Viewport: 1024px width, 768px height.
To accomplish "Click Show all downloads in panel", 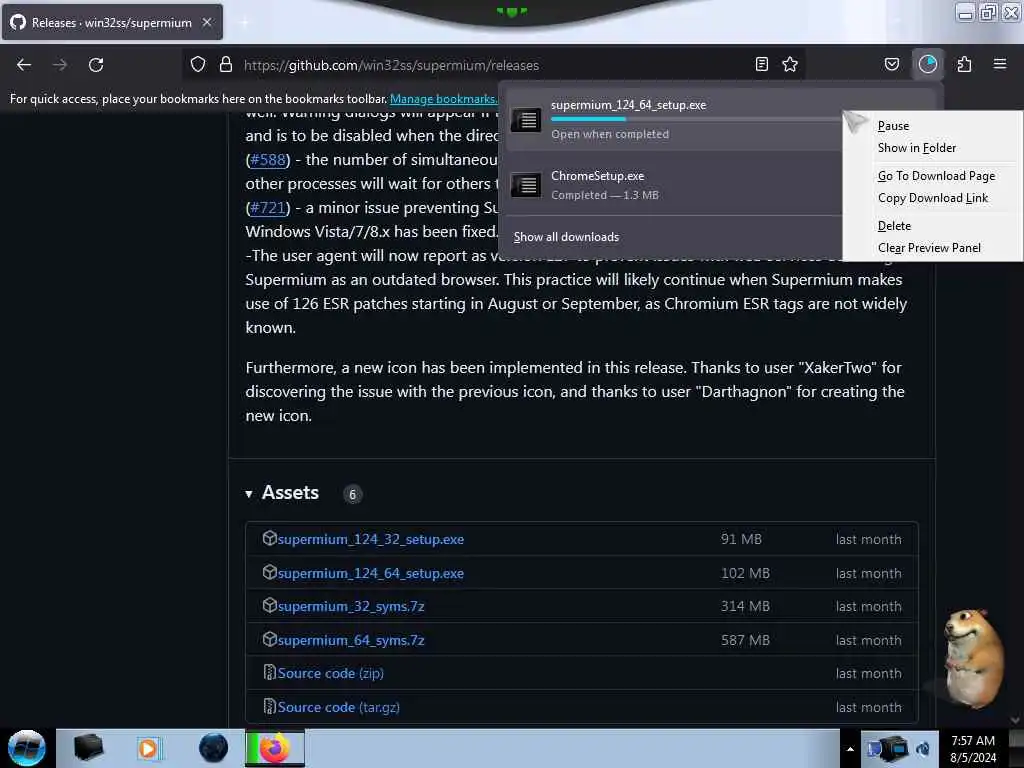I will 566,236.
